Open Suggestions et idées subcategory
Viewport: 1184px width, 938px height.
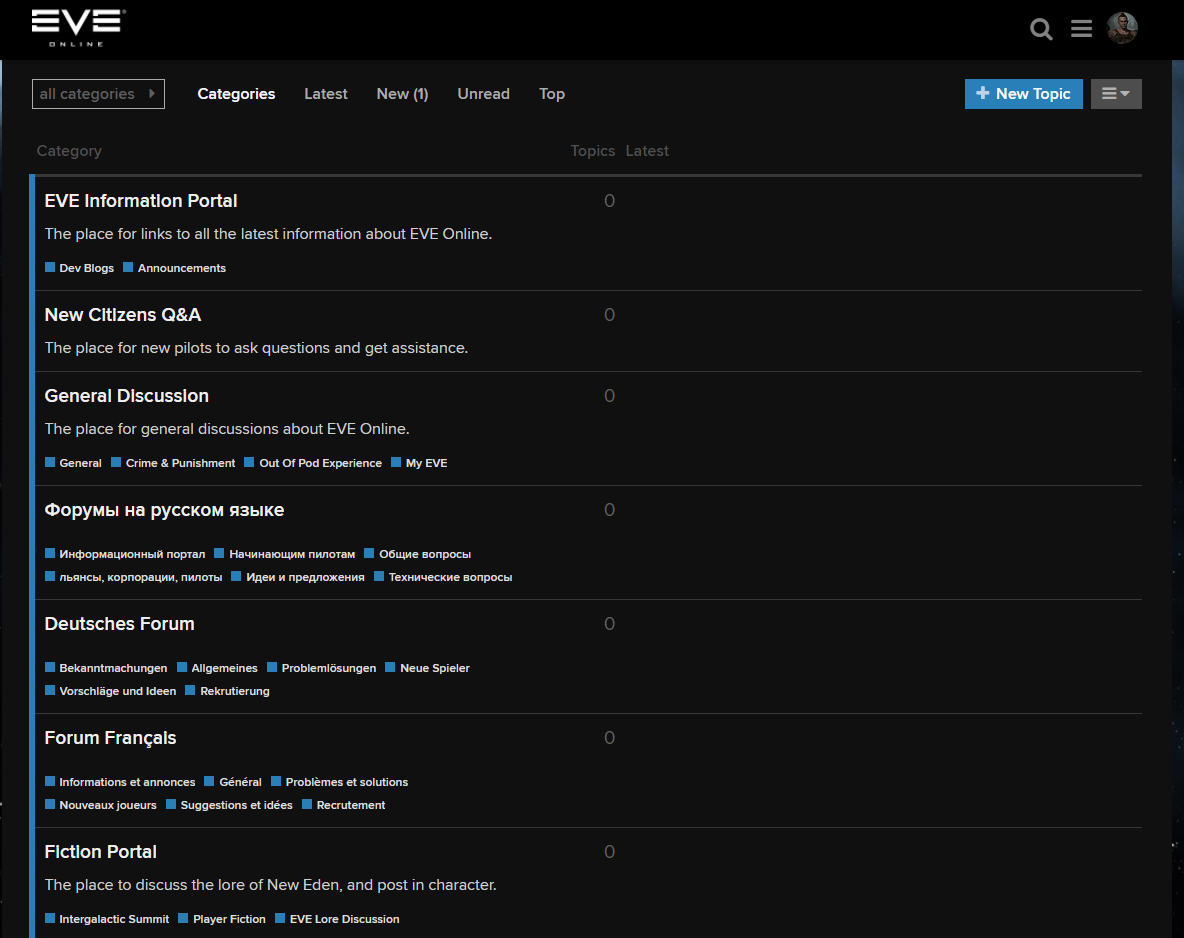pos(229,805)
